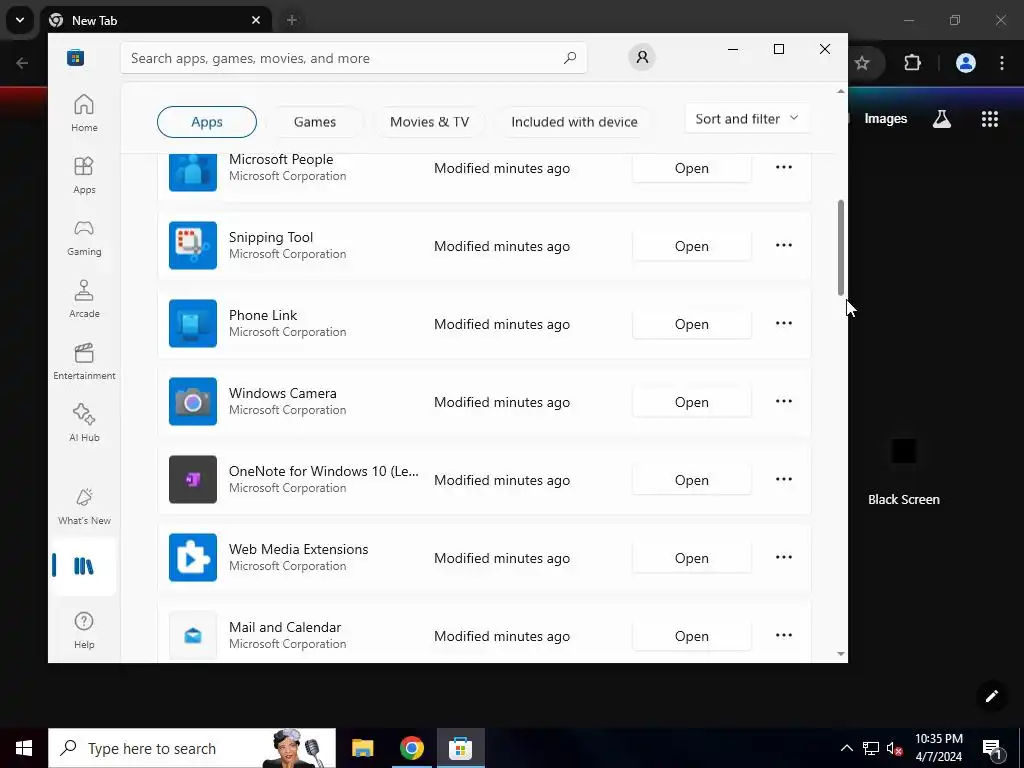Open What's New in the sidebar
The height and width of the screenshot is (768, 1024).
click(x=84, y=506)
